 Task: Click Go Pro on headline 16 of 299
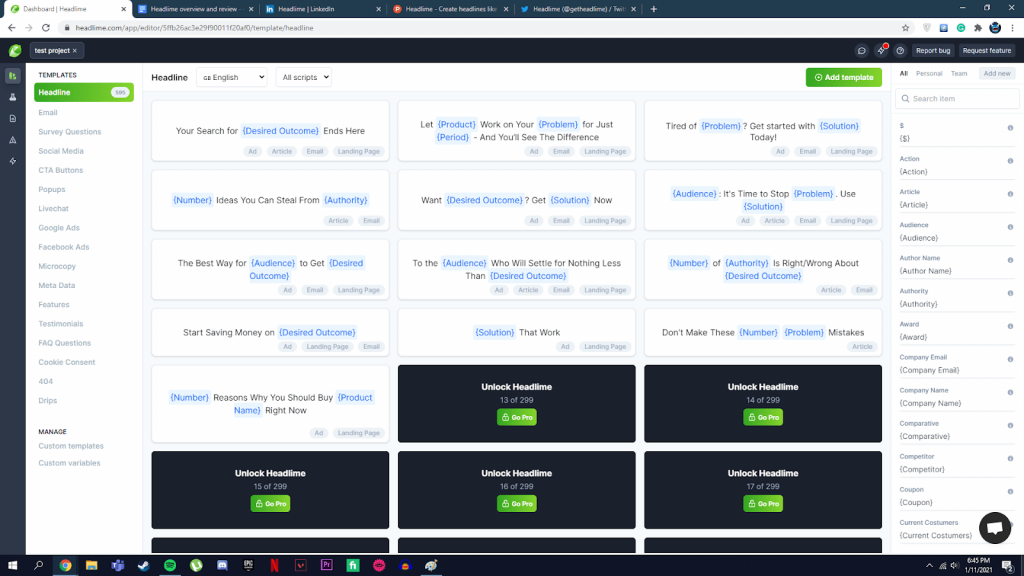[x=517, y=504]
